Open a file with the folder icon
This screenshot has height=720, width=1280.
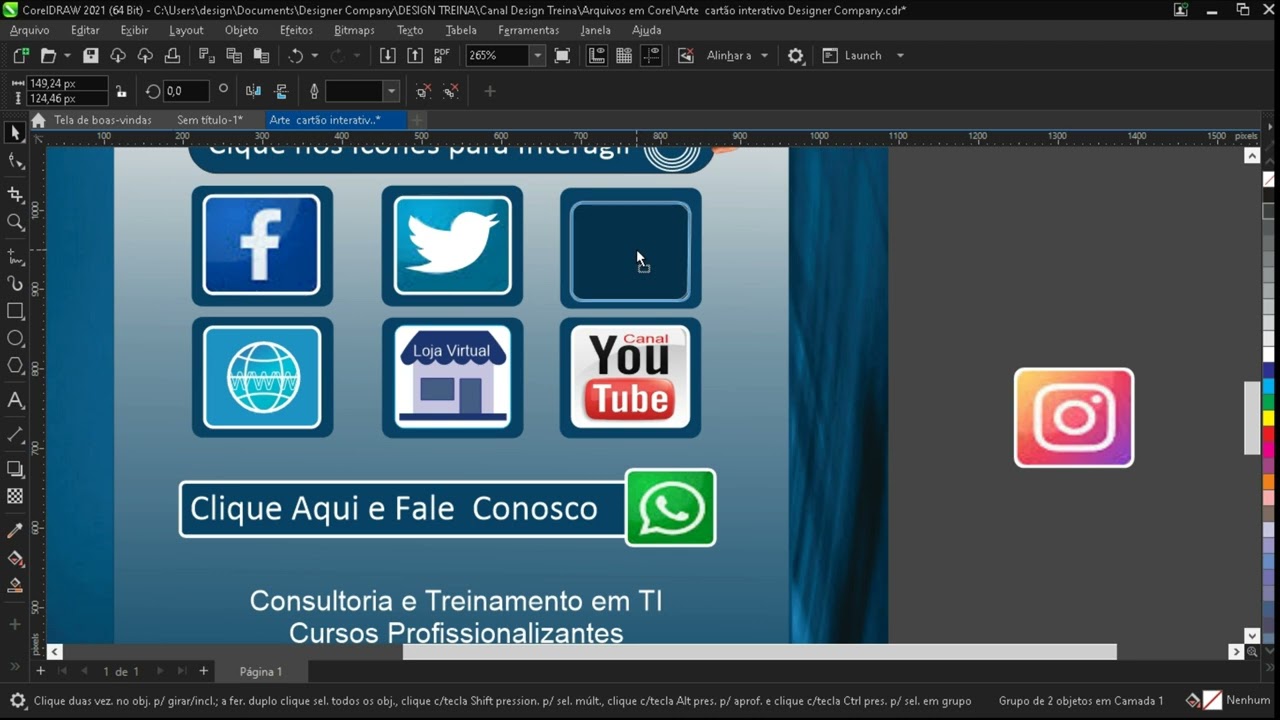click(47, 56)
